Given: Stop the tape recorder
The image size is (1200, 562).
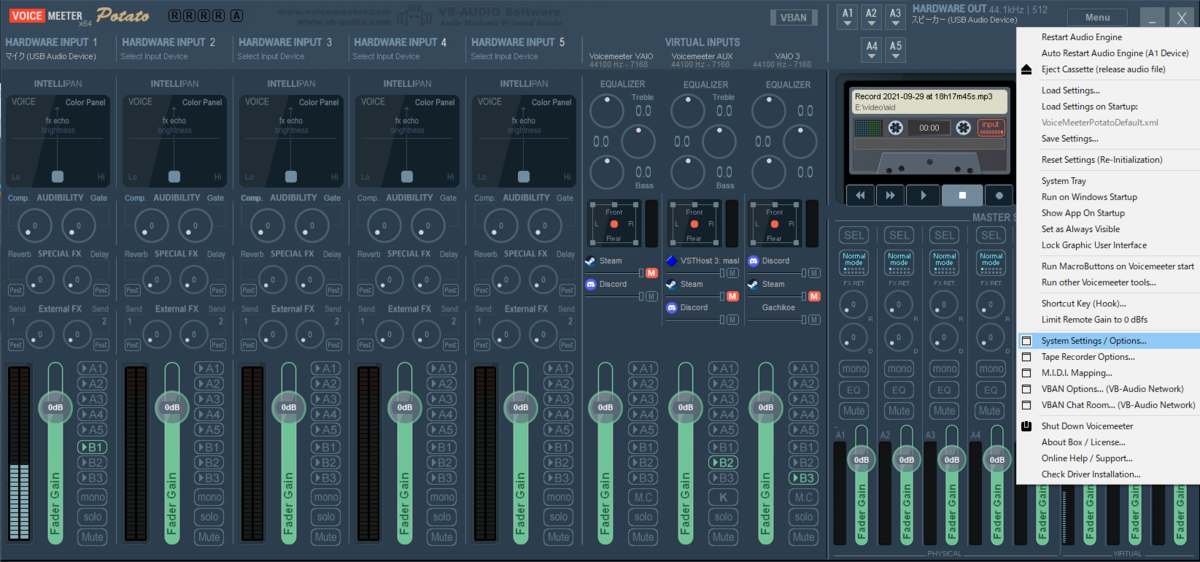Looking at the screenshot, I should coord(962,195).
